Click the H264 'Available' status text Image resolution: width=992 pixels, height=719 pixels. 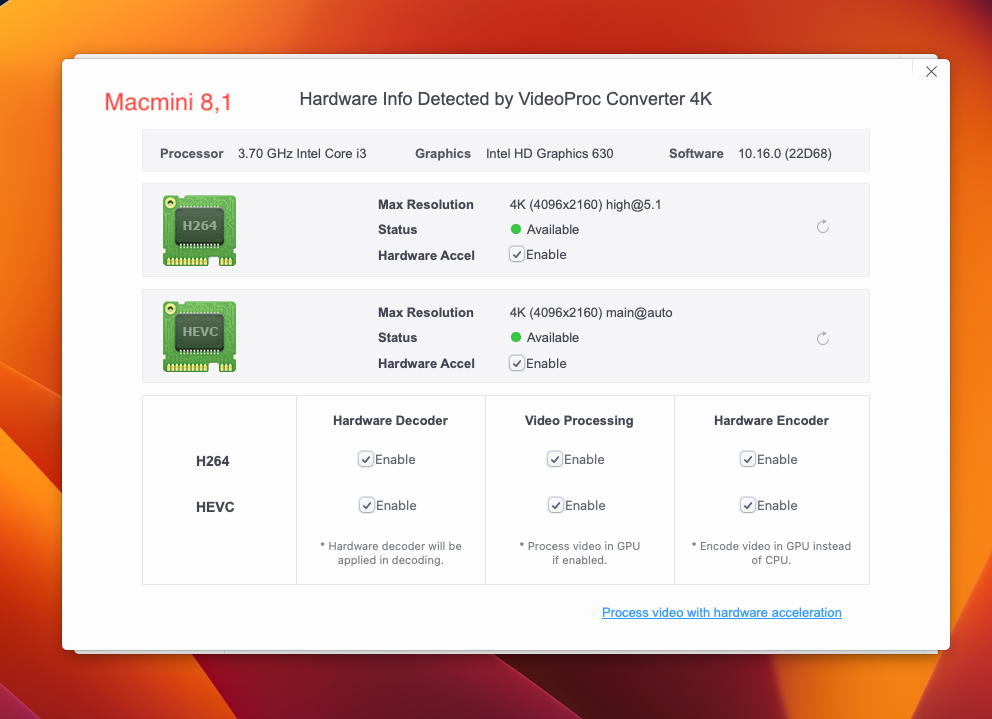pos(553,230)
